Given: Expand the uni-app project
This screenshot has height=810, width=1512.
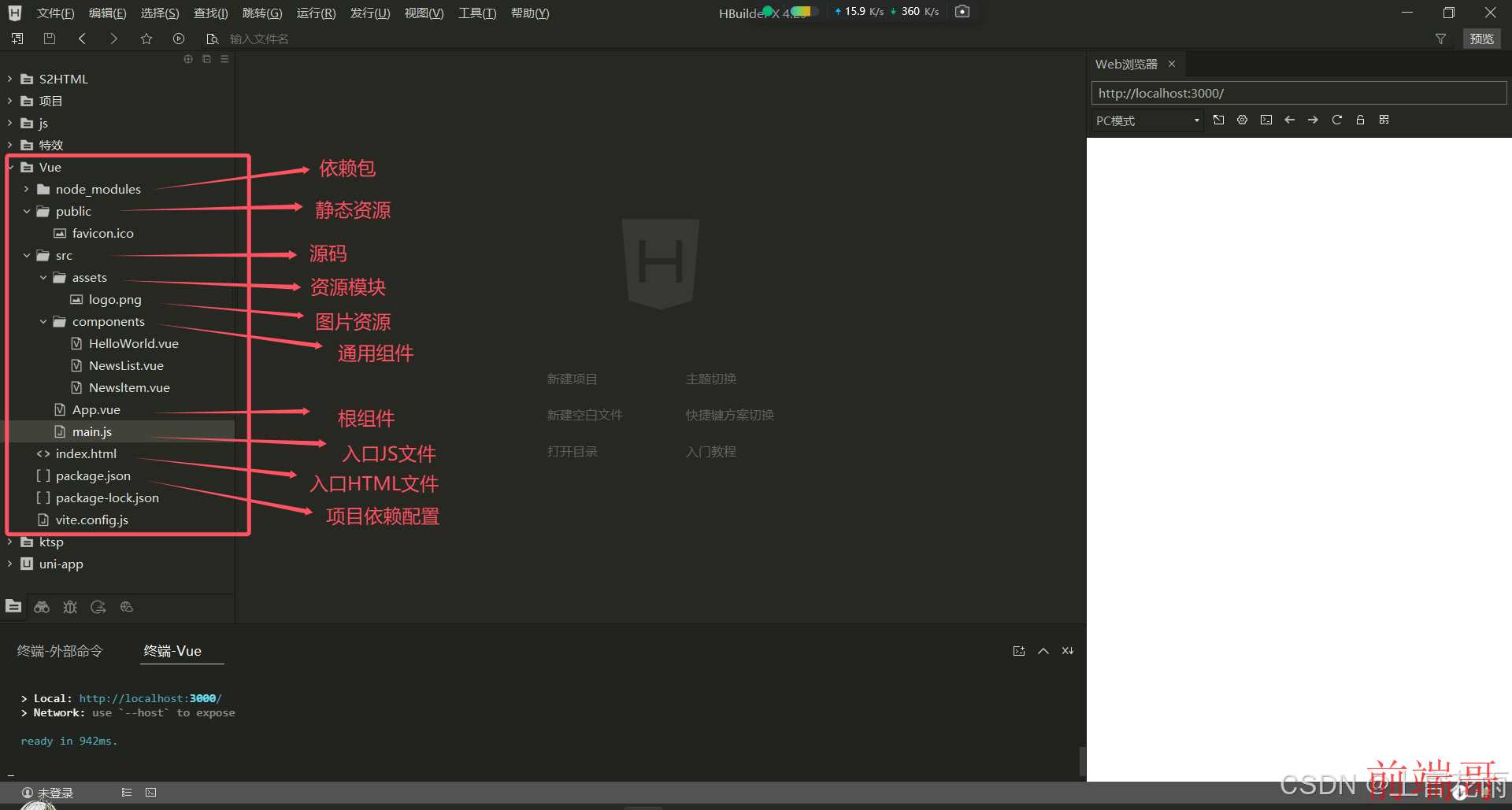Looking at the screenshot, I should [x=10, y=564].
